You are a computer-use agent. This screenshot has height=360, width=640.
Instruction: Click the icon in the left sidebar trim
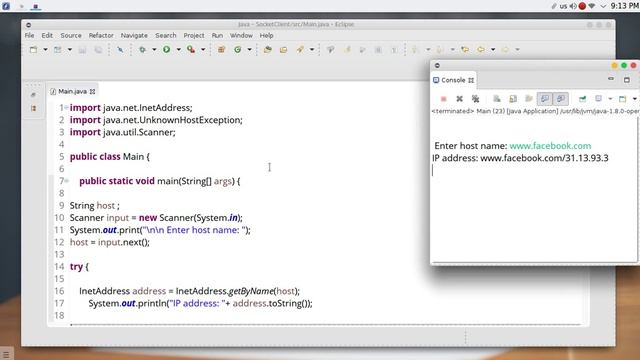(33, 95)
